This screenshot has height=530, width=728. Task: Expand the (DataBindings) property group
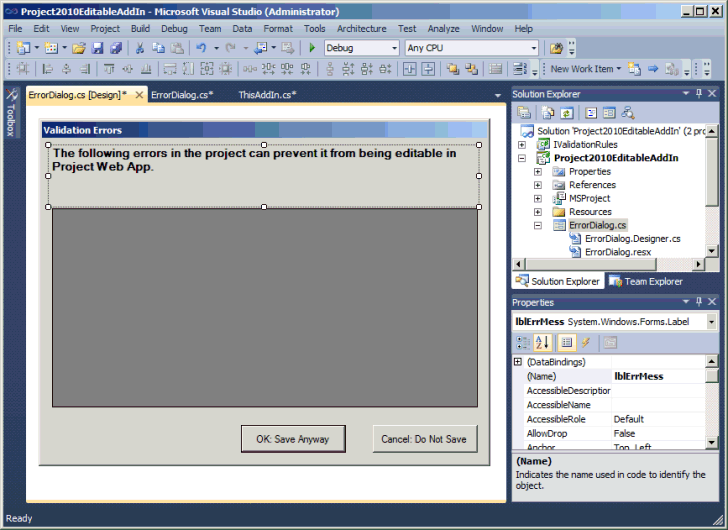click(x=518, y=362)
